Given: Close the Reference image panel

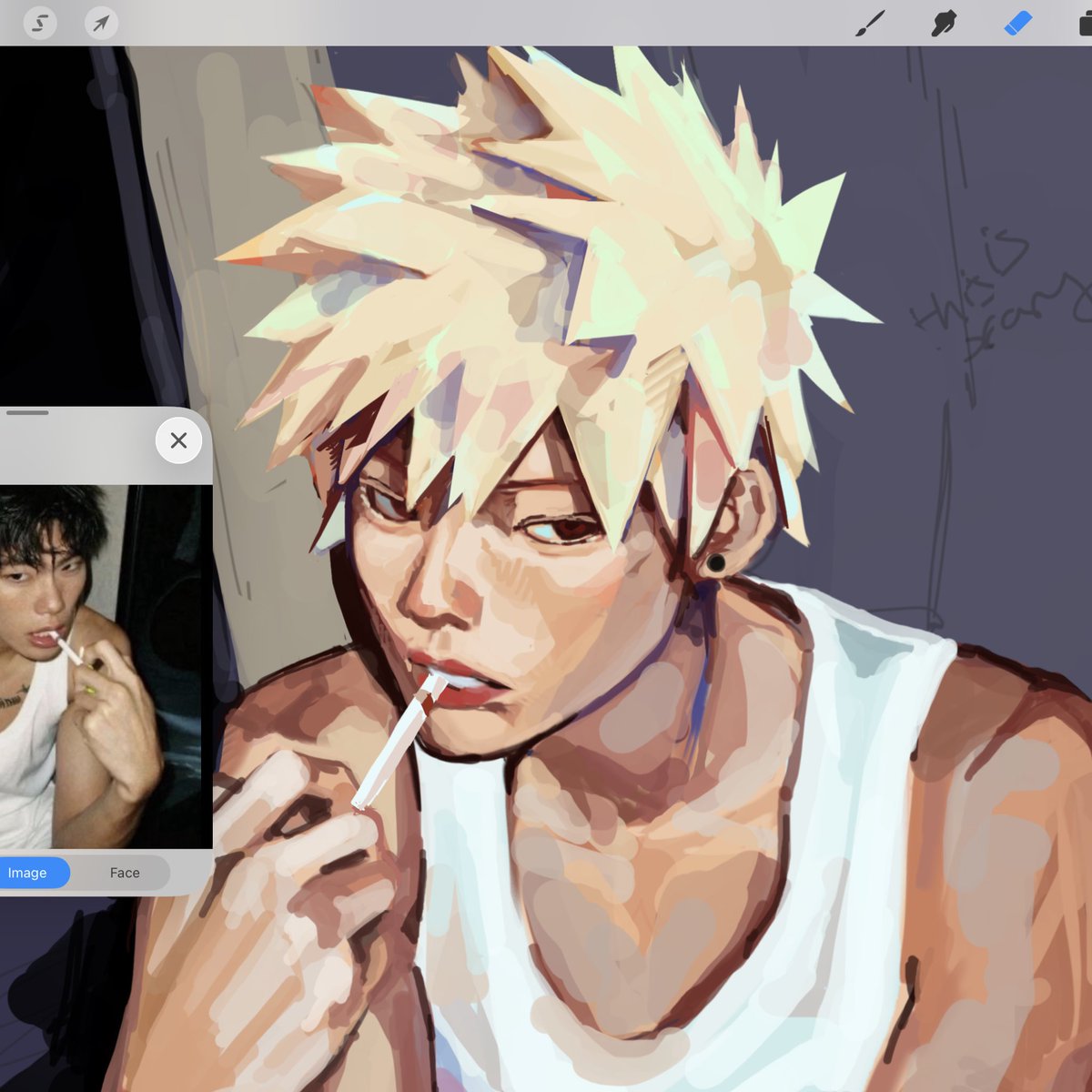Looking at the screenshot, I should pyautogui.click(x=178, y=440).
